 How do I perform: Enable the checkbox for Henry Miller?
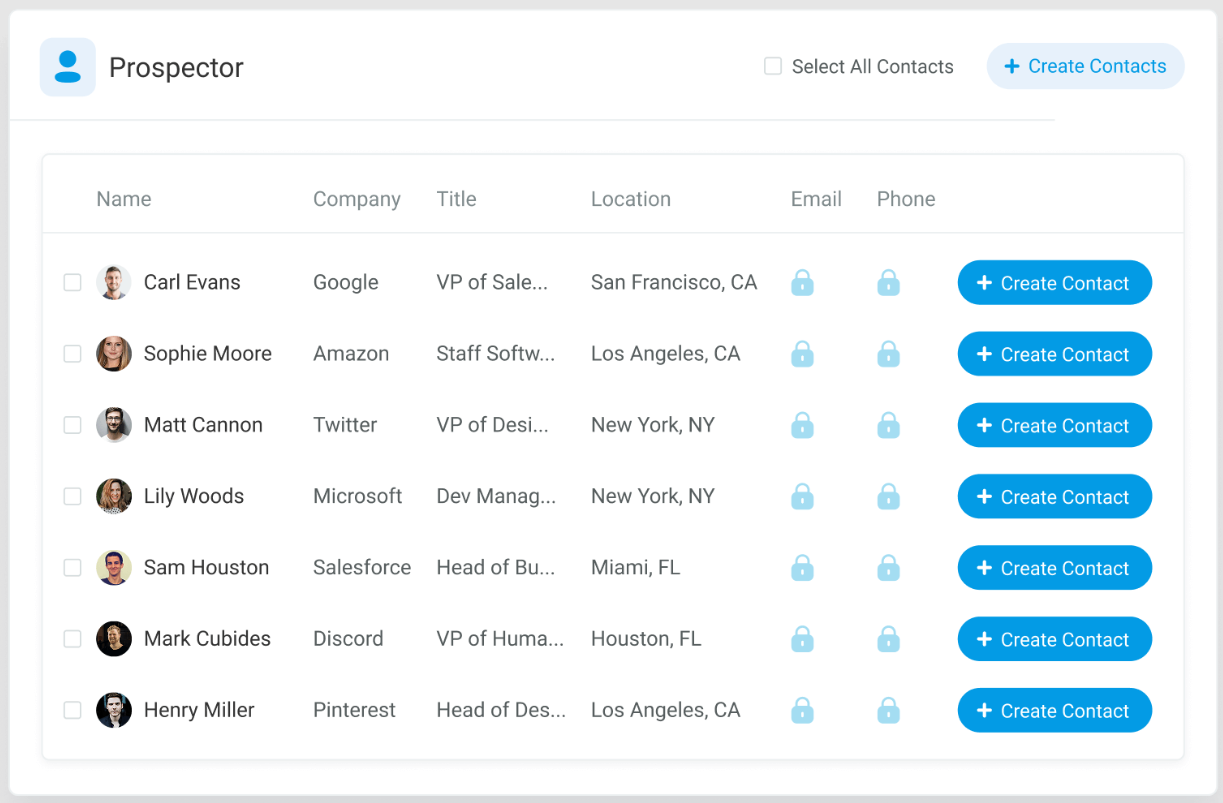click(x=72, y=710)
